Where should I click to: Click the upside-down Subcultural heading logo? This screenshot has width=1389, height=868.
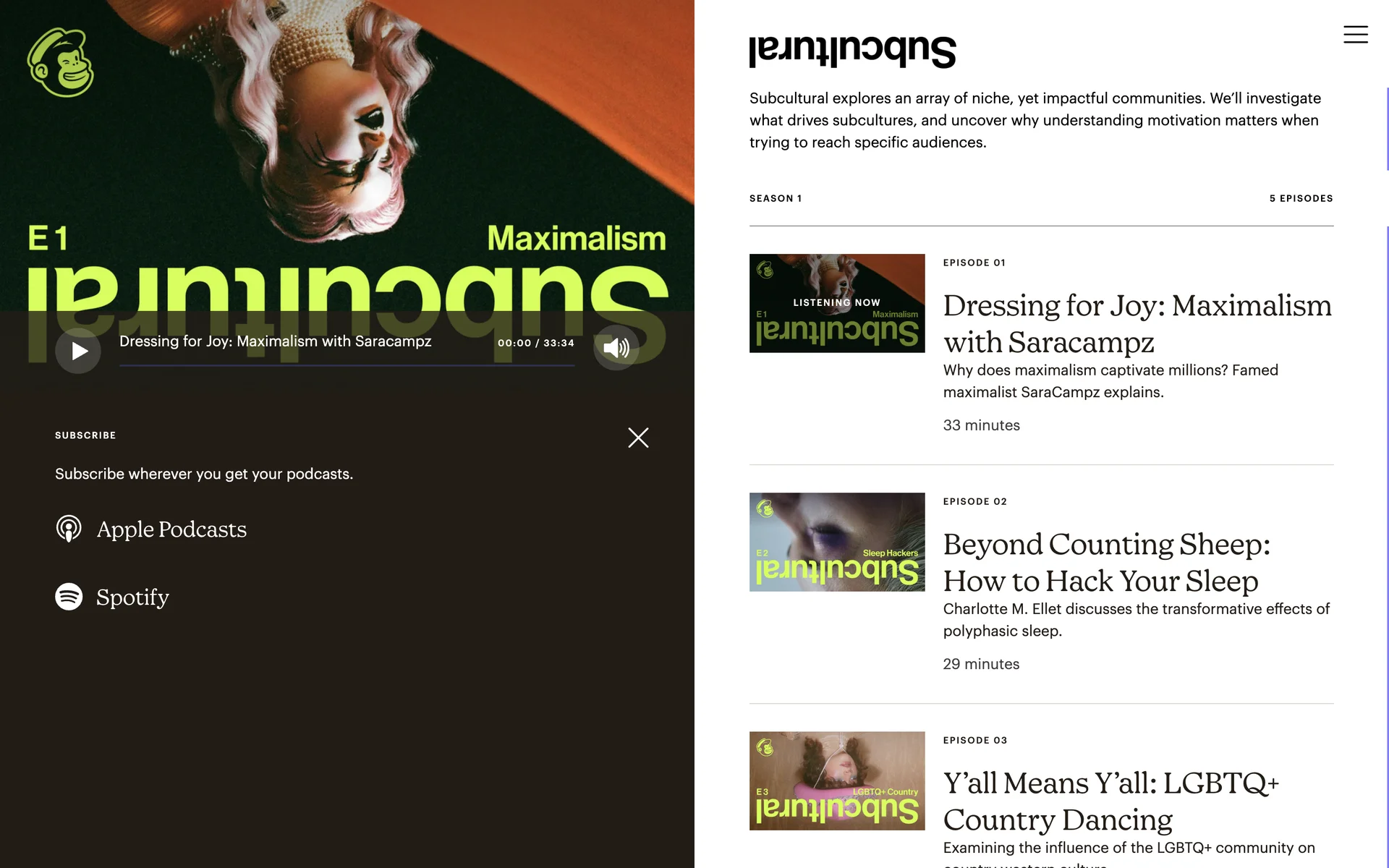click(852, 51)
